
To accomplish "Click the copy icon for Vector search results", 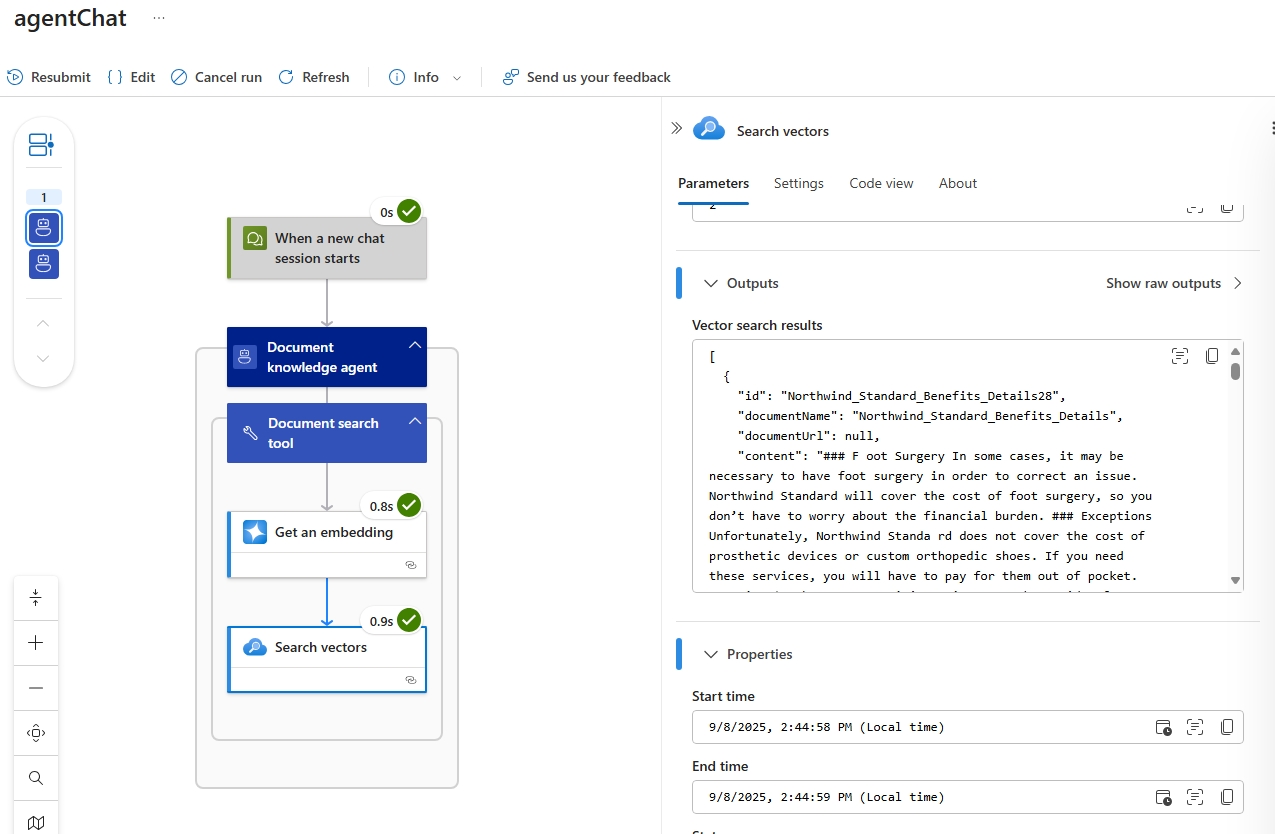I will 1212,356.
